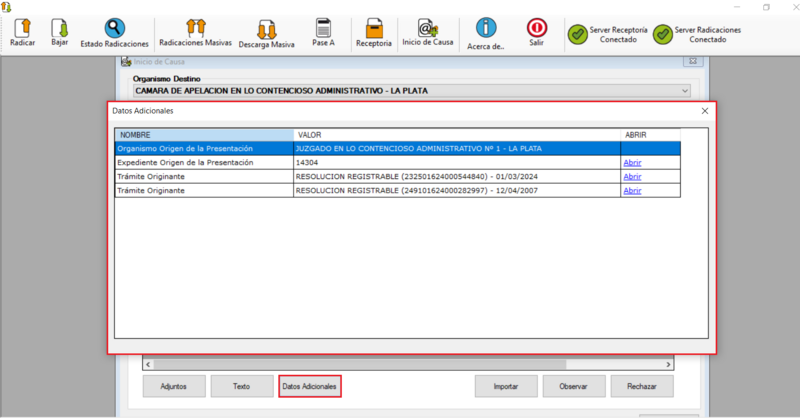This screenshot has width=800, height=418.
Task: Click horizontal scrollbar left arrow
Action: tap(148, 364)
